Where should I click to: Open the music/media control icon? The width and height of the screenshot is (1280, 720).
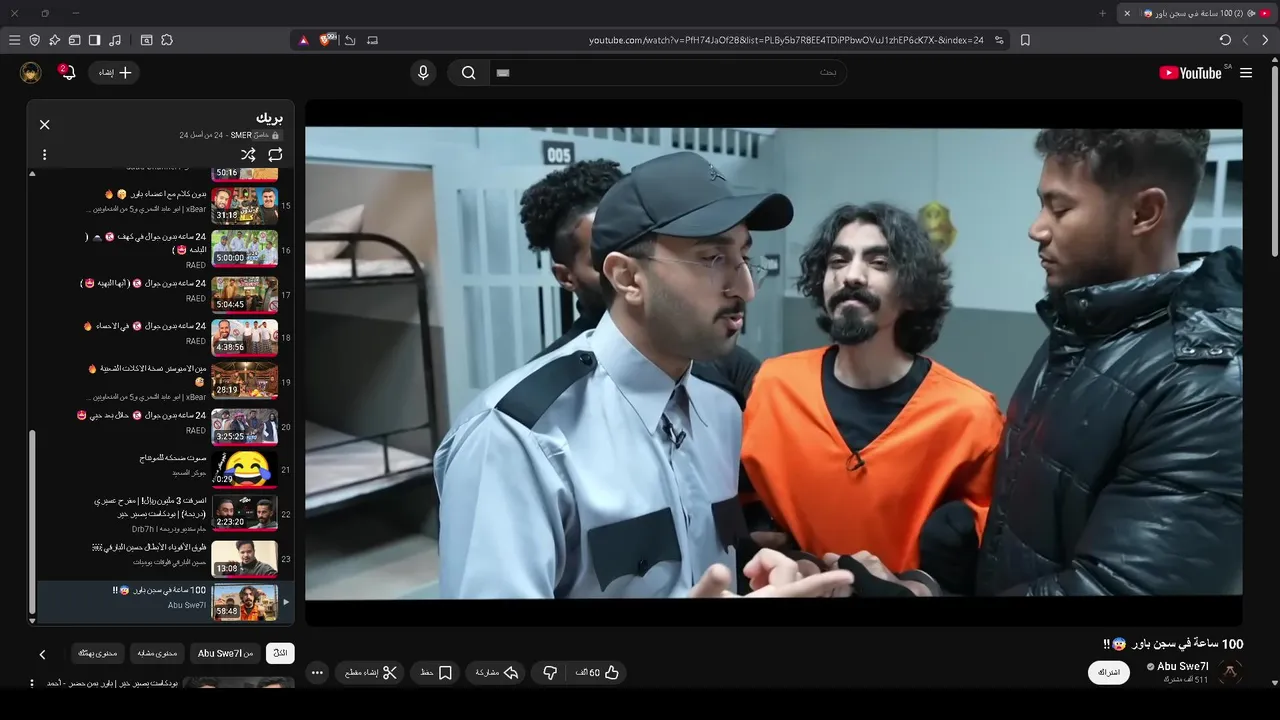click(115, 40)
